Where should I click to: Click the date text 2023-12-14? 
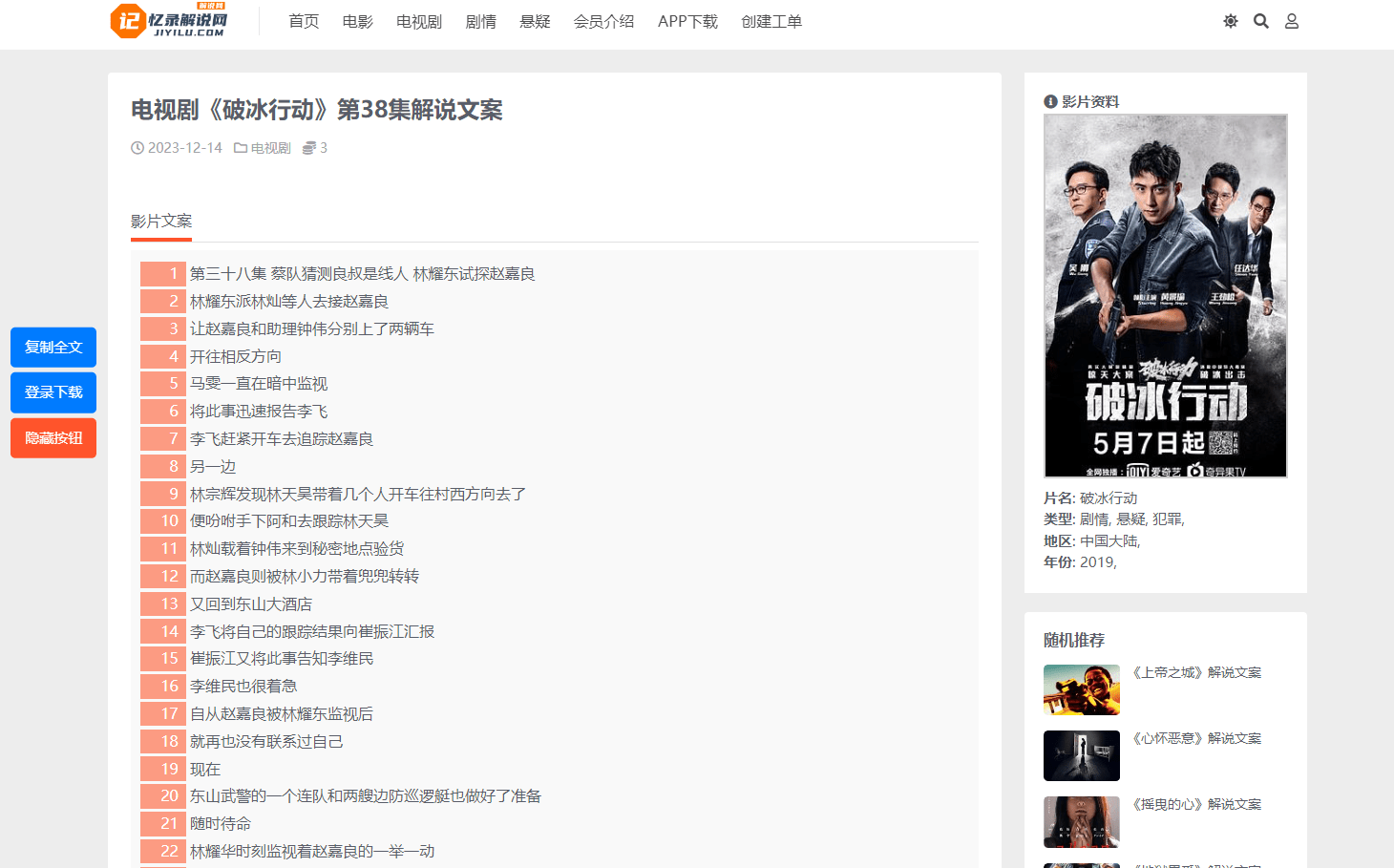[x=185, y=148]
